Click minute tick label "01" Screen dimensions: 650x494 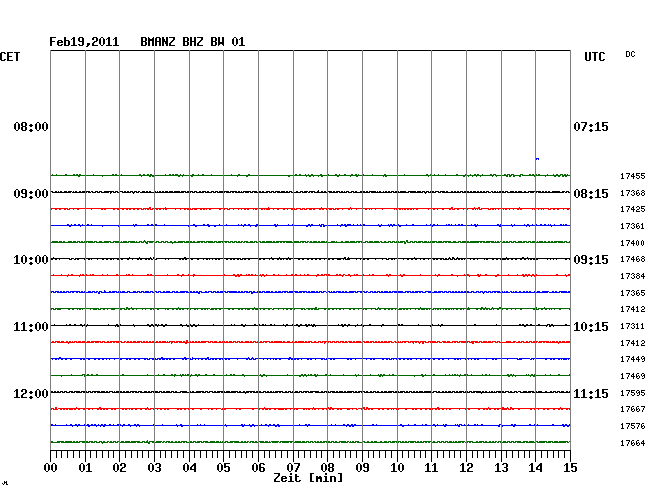85,468
